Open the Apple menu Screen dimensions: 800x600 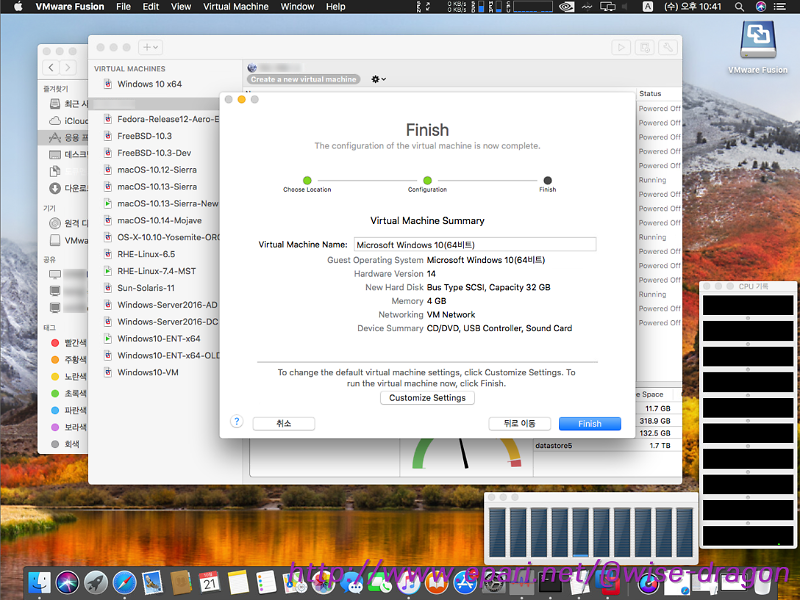[x=18, y=7]
